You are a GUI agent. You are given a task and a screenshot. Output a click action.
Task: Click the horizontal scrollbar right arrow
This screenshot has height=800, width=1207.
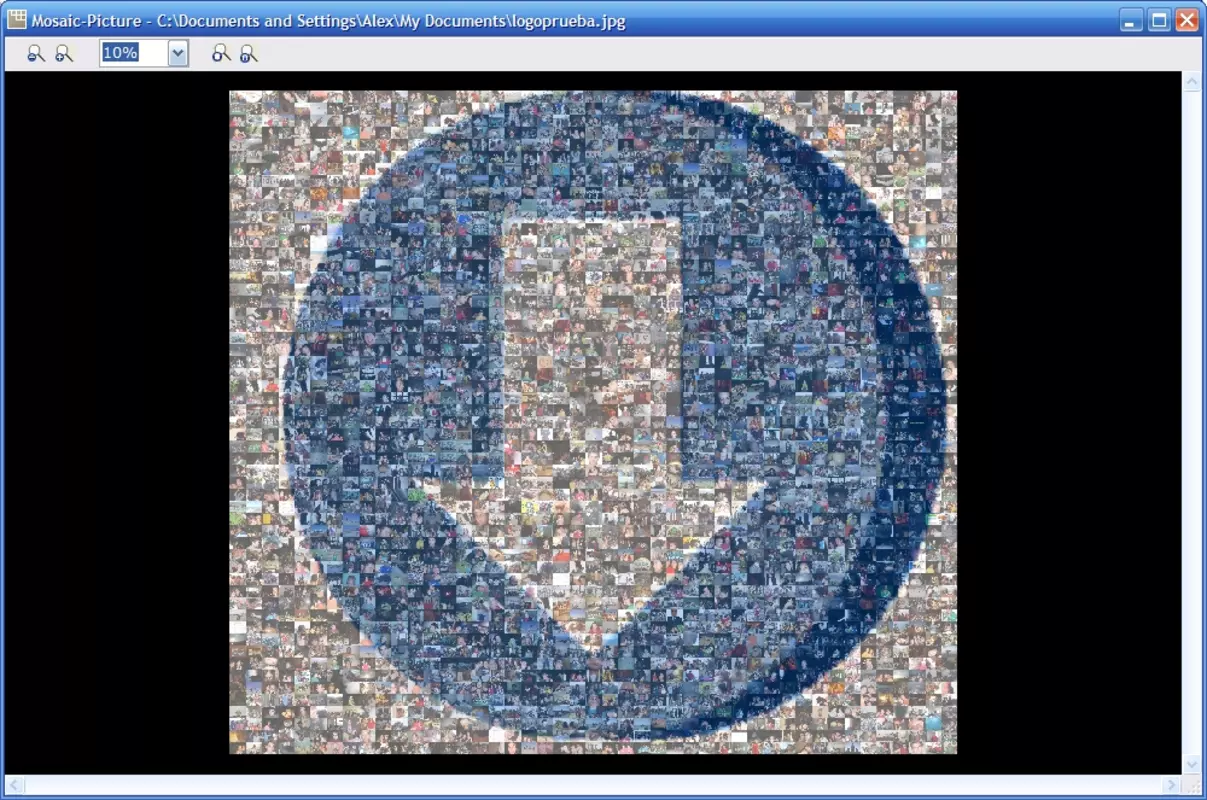[1172, 785]
